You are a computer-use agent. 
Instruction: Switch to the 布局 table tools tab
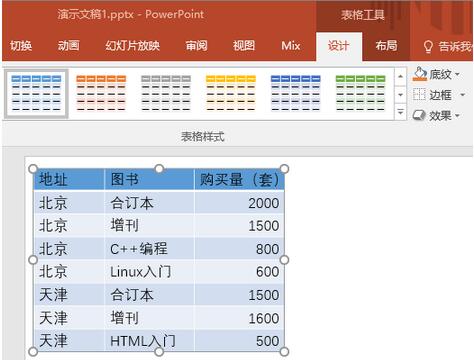(x=386, y=46)
